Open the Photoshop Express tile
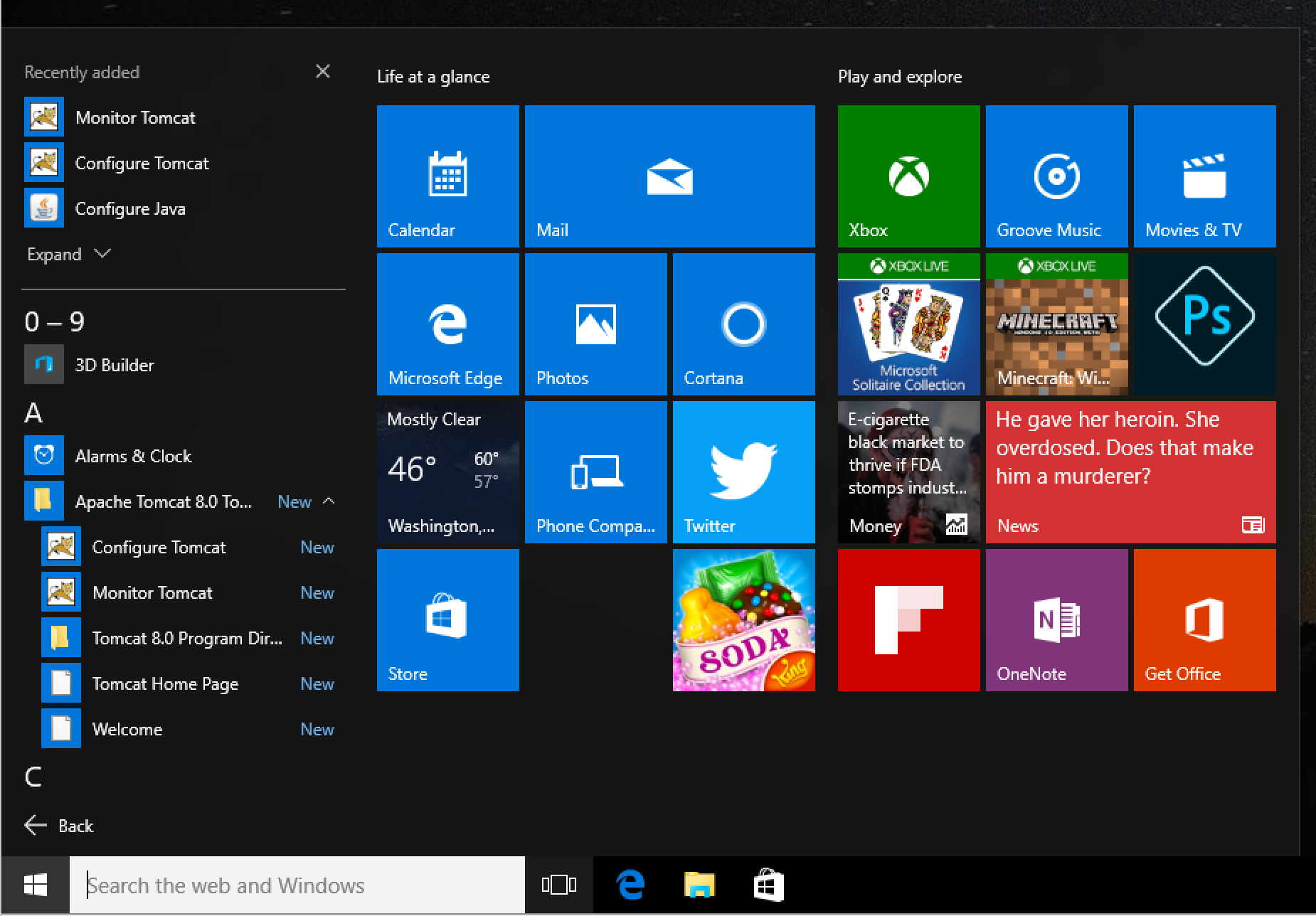The width and height of the screenshot is (1316, 916). pos(1205,324)
